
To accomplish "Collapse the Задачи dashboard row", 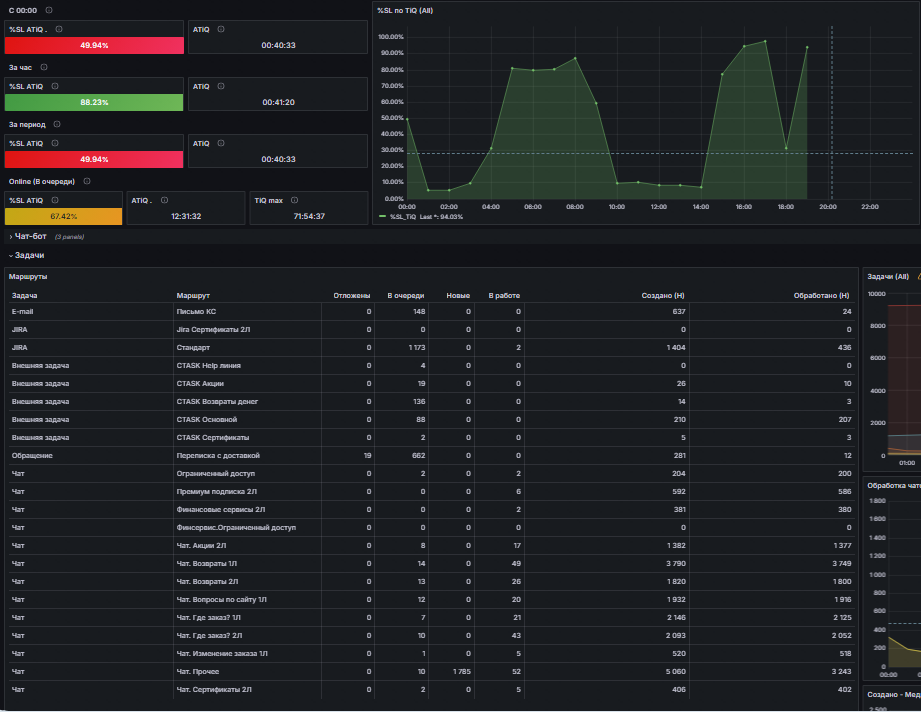I will click(26, 256).
